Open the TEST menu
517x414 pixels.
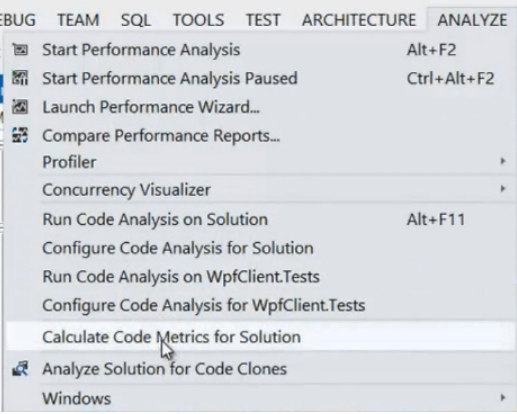coord(263,20)
